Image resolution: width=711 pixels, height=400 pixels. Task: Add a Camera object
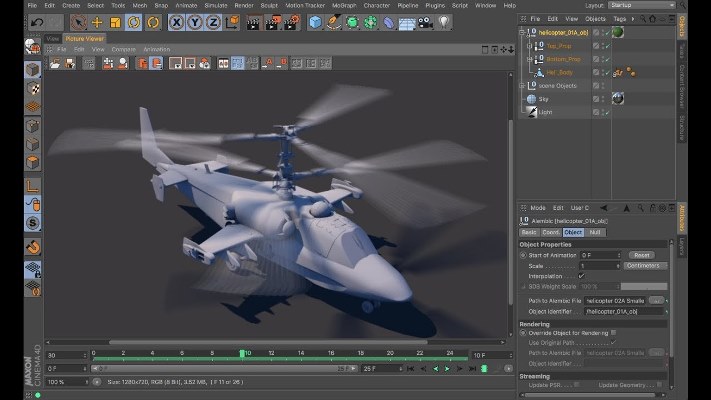pyautogui.click(x=425, y=22)
